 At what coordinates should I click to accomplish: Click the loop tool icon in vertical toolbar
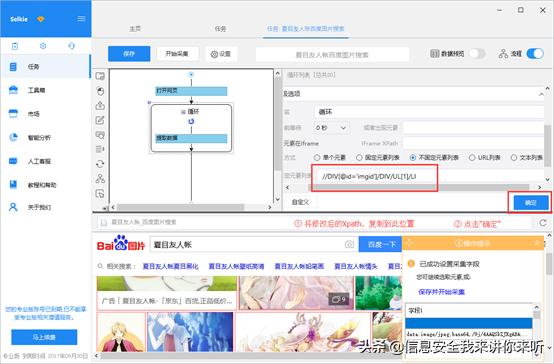100,164
